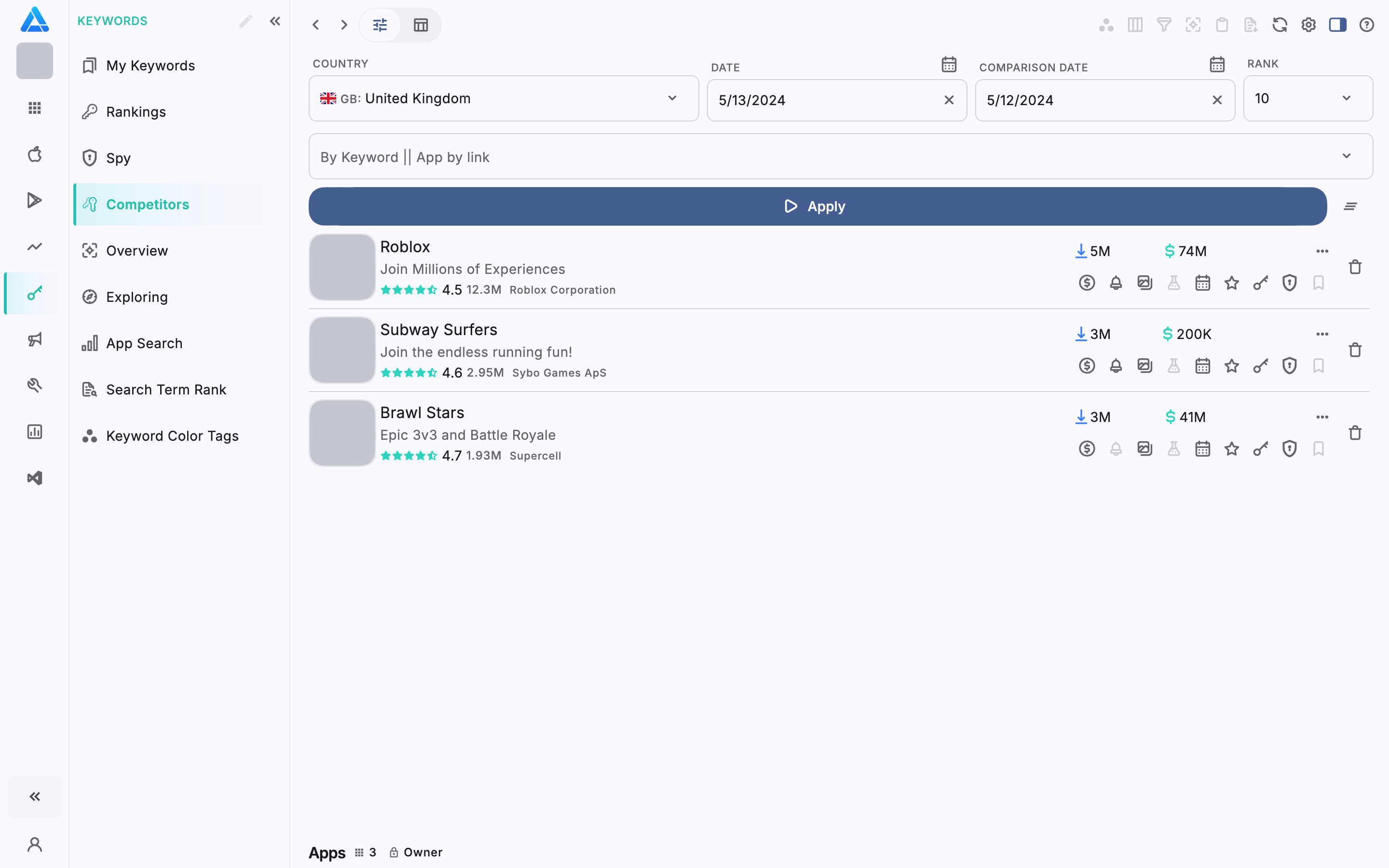The image size is (1389, 868).
Task: Open Keyword Color Tags
Action: 178,436
